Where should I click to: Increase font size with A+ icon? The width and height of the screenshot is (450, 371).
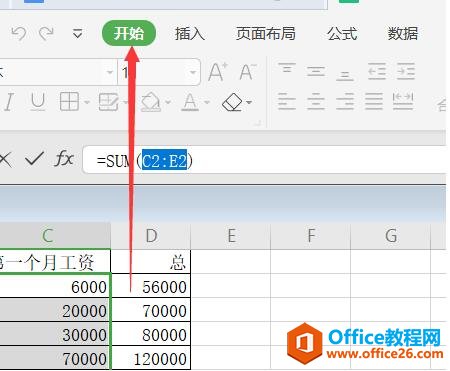click(218, 72)
